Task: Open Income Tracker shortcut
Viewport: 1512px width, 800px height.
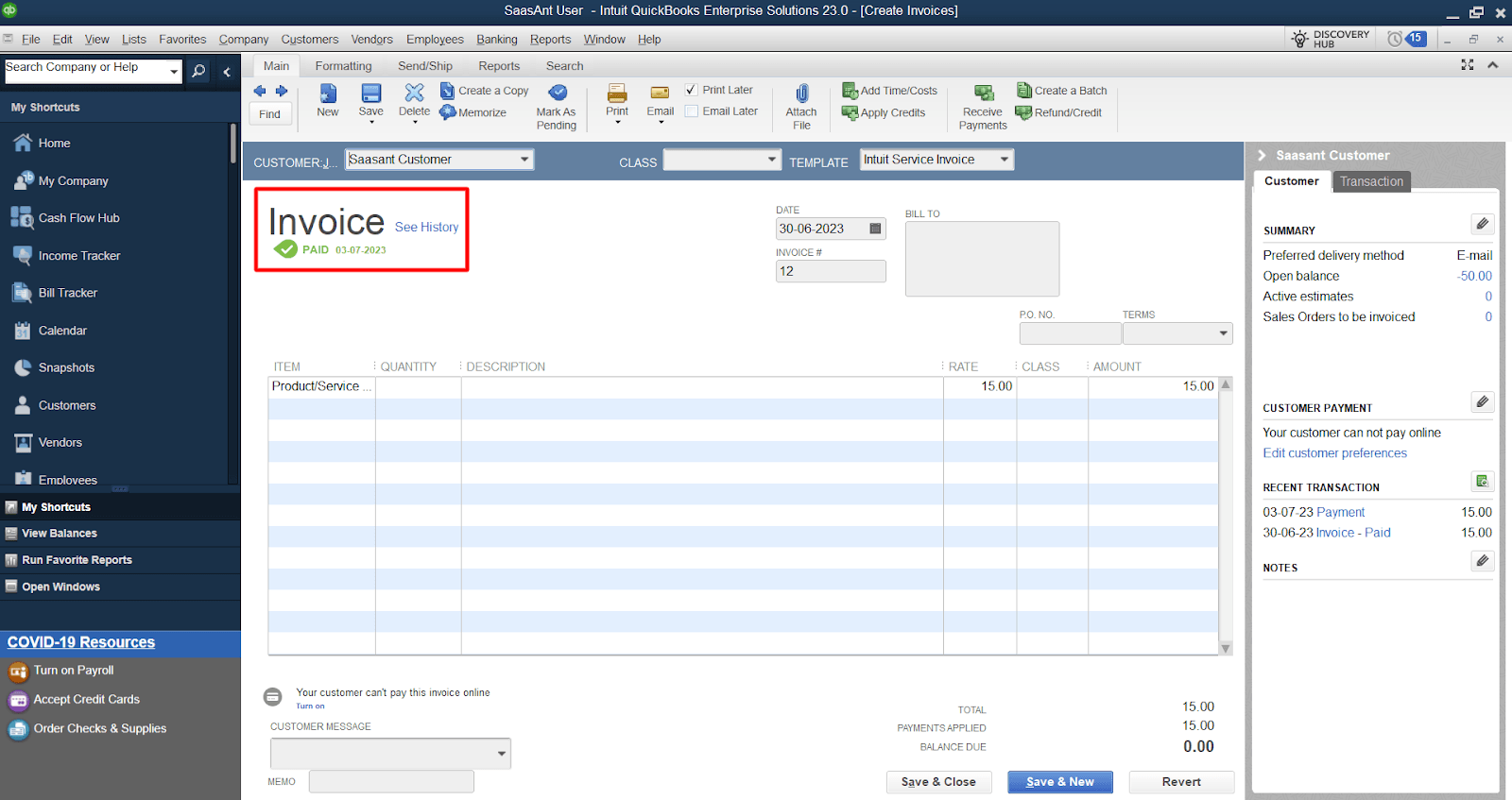Action: point(79,256)
